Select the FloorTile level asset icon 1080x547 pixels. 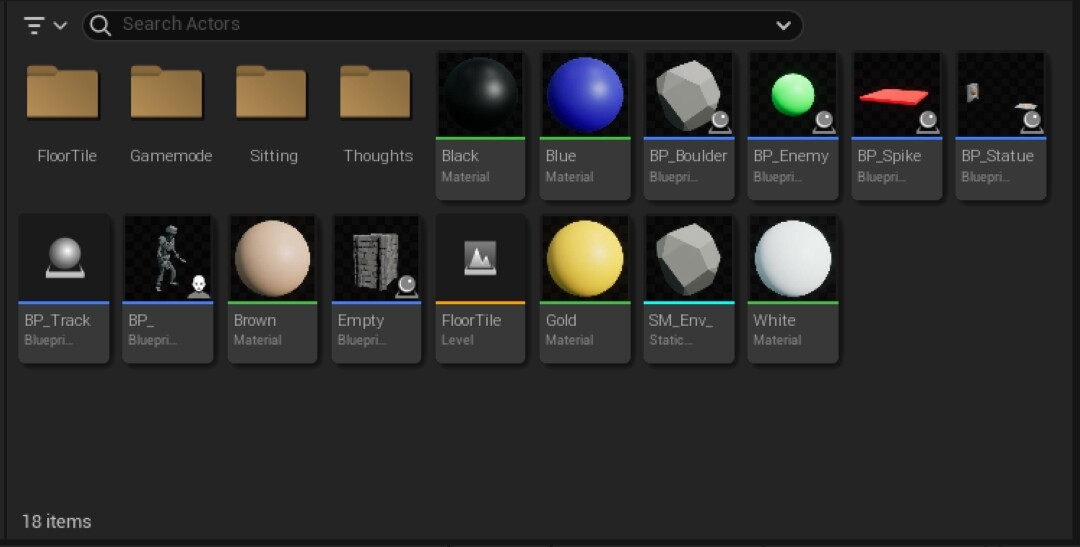pos(480,258)
